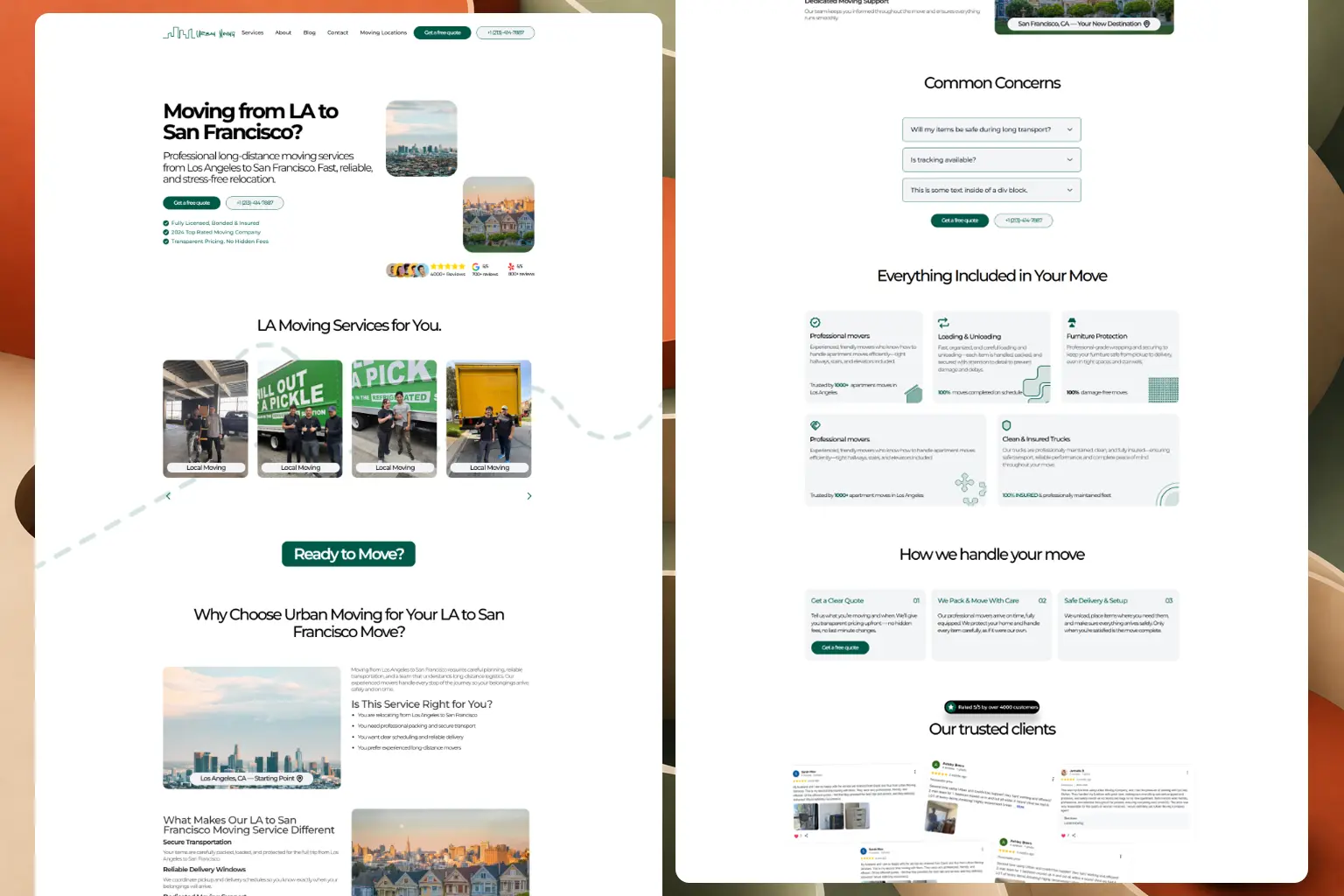Click the chevron on 'This is some text' row
The width and height of the screenshot is (1344, 896).
pos(1069,190)
